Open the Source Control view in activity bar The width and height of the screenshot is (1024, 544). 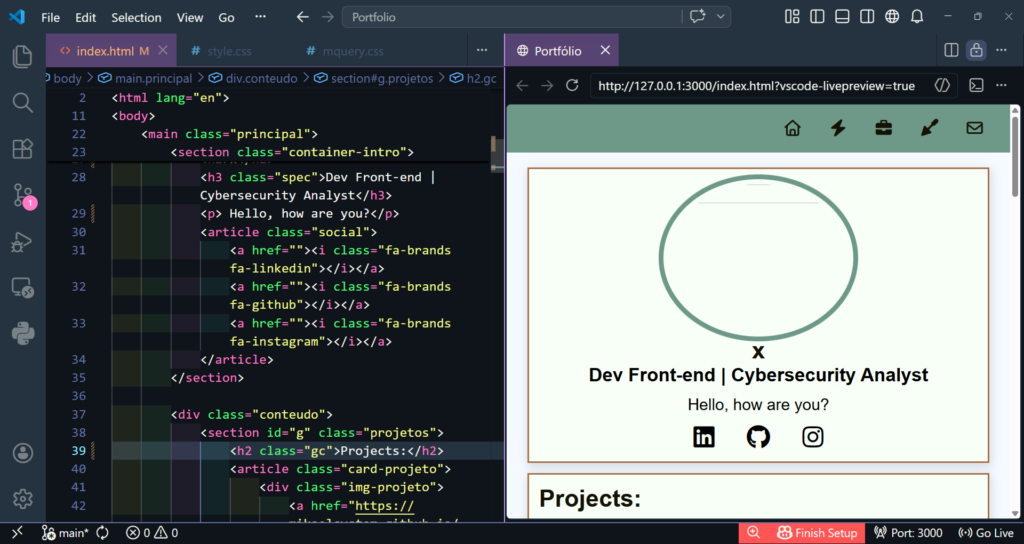[x=23, y=196]
